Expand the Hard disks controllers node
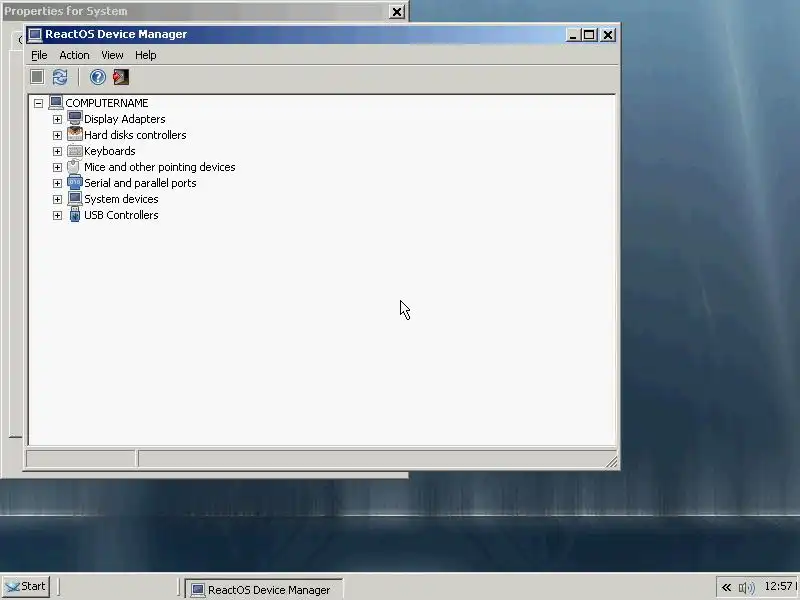 coord(57,135)
